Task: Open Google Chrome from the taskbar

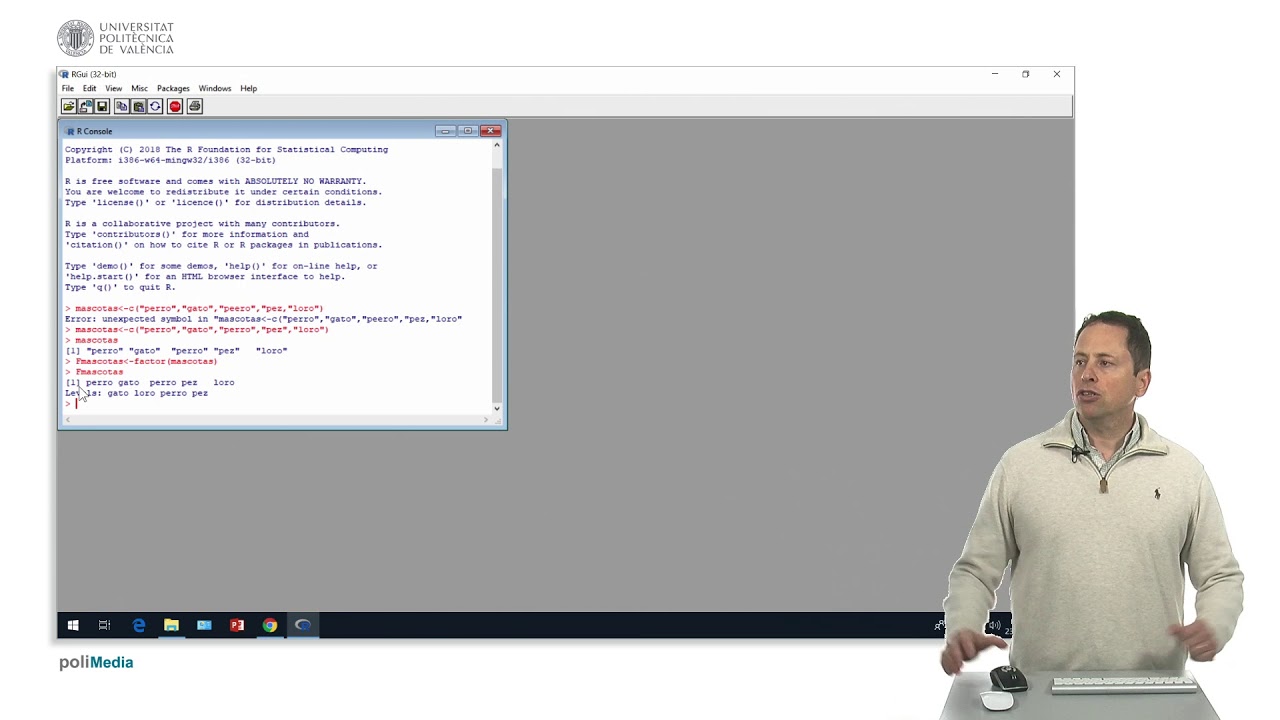Action: (270, 626)
